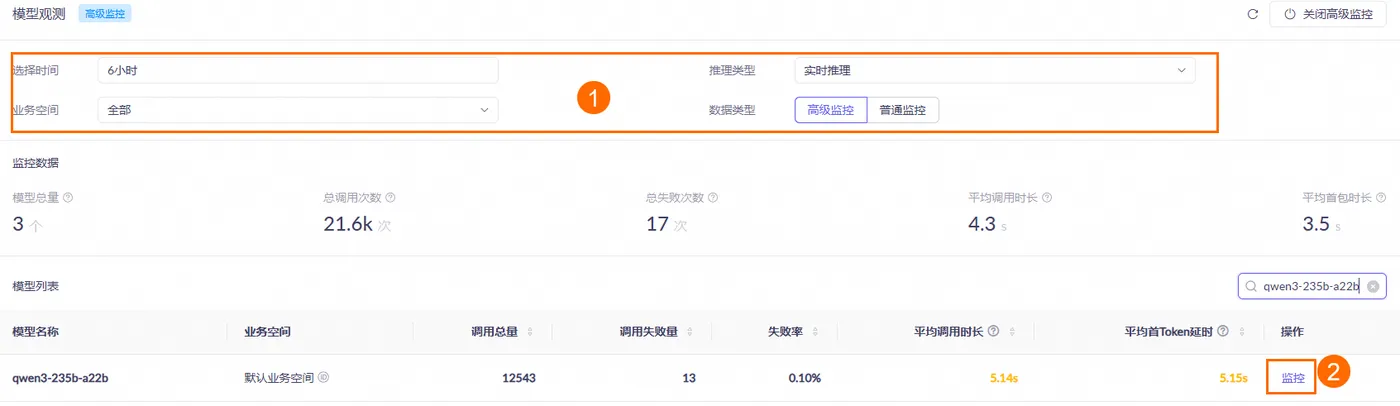Click the 高级监控 tag beside 模型观测
The image size is (1400, 406).
tap(105, 14)
